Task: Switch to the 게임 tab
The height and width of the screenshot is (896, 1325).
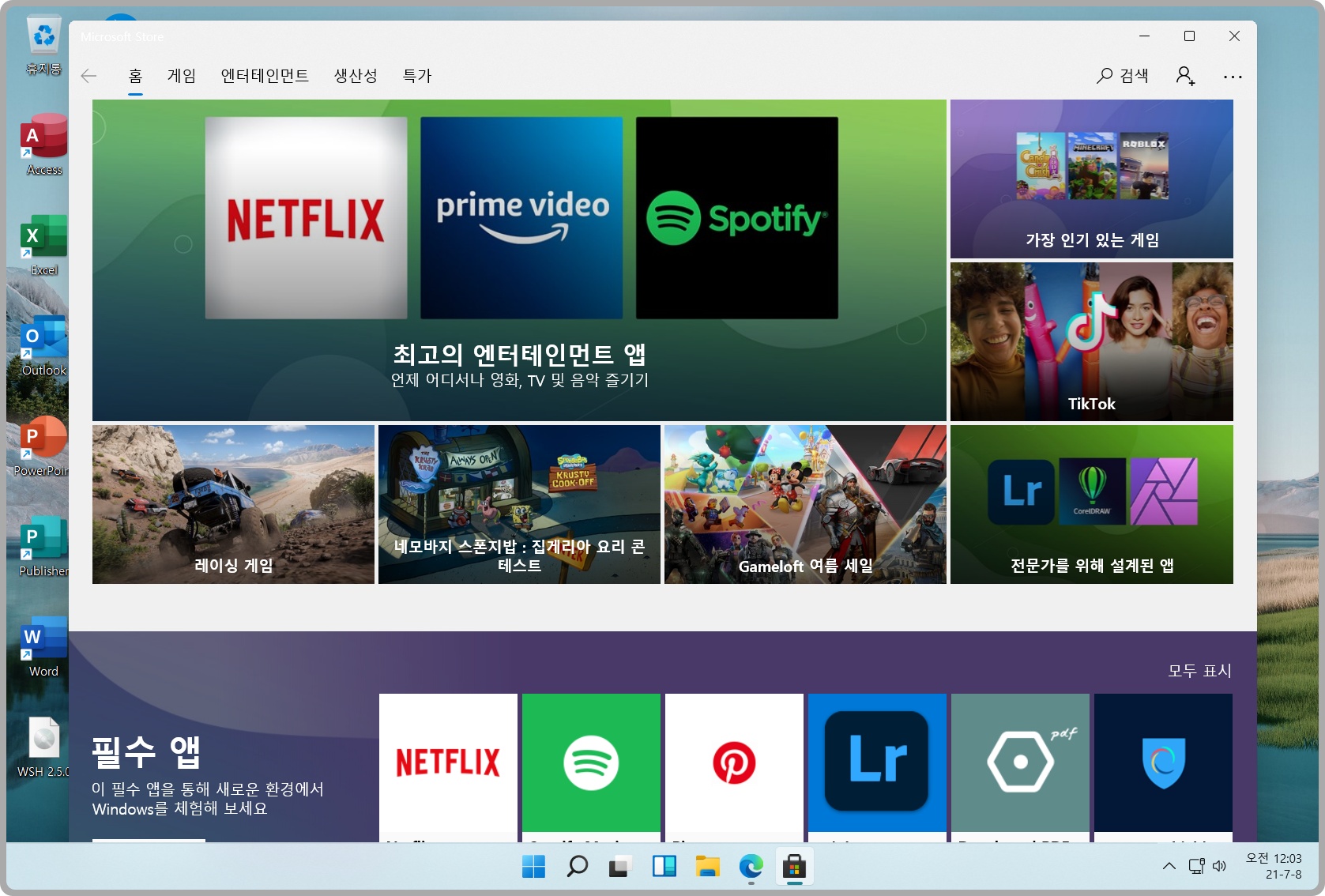Action: coord(180,75)
